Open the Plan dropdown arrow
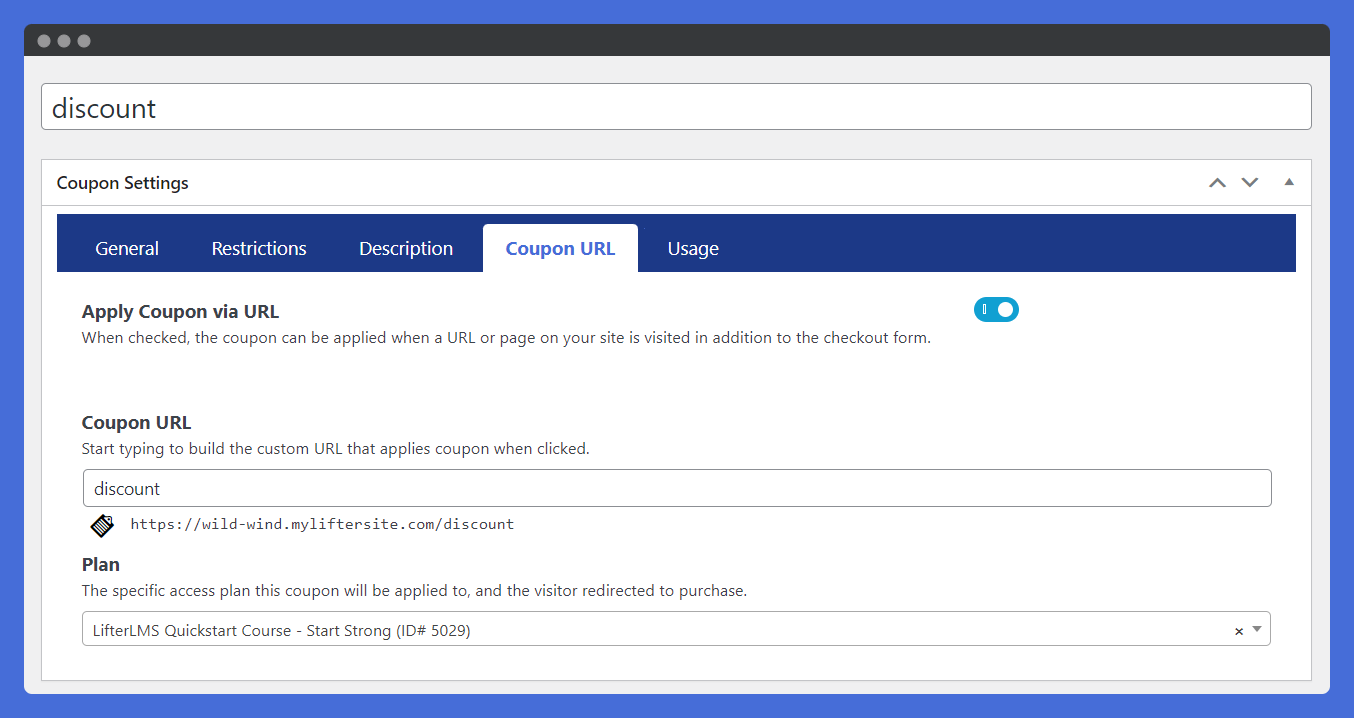1354x718 pixels. click(1257, 630)
